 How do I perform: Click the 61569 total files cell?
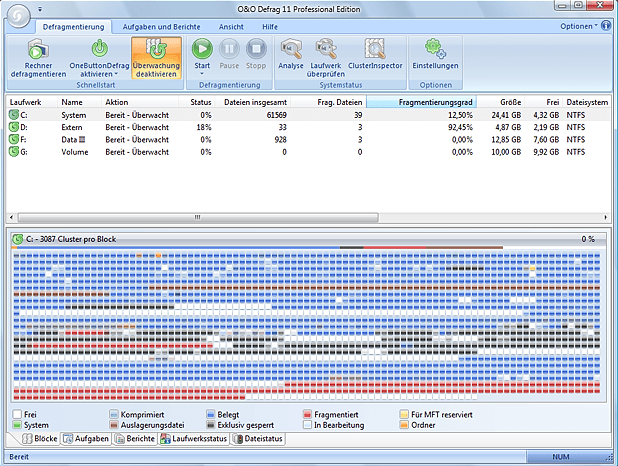276,115
